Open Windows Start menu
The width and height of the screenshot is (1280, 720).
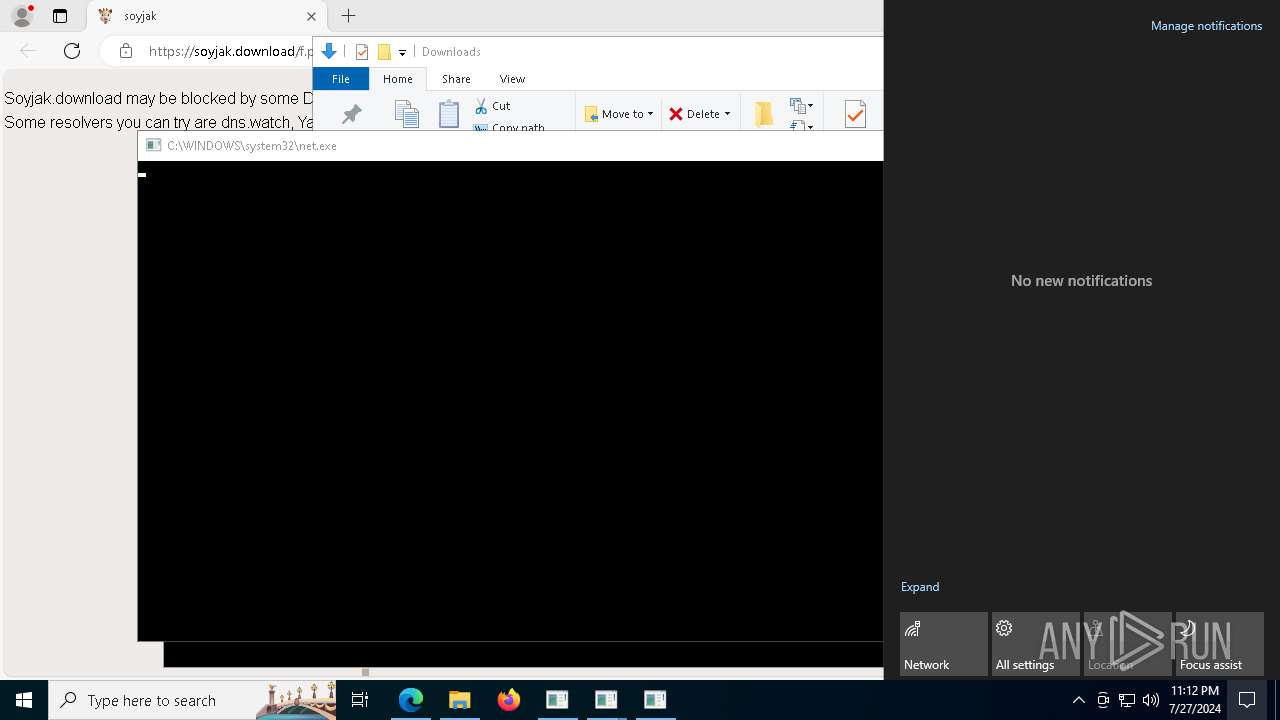click(24, 700)
